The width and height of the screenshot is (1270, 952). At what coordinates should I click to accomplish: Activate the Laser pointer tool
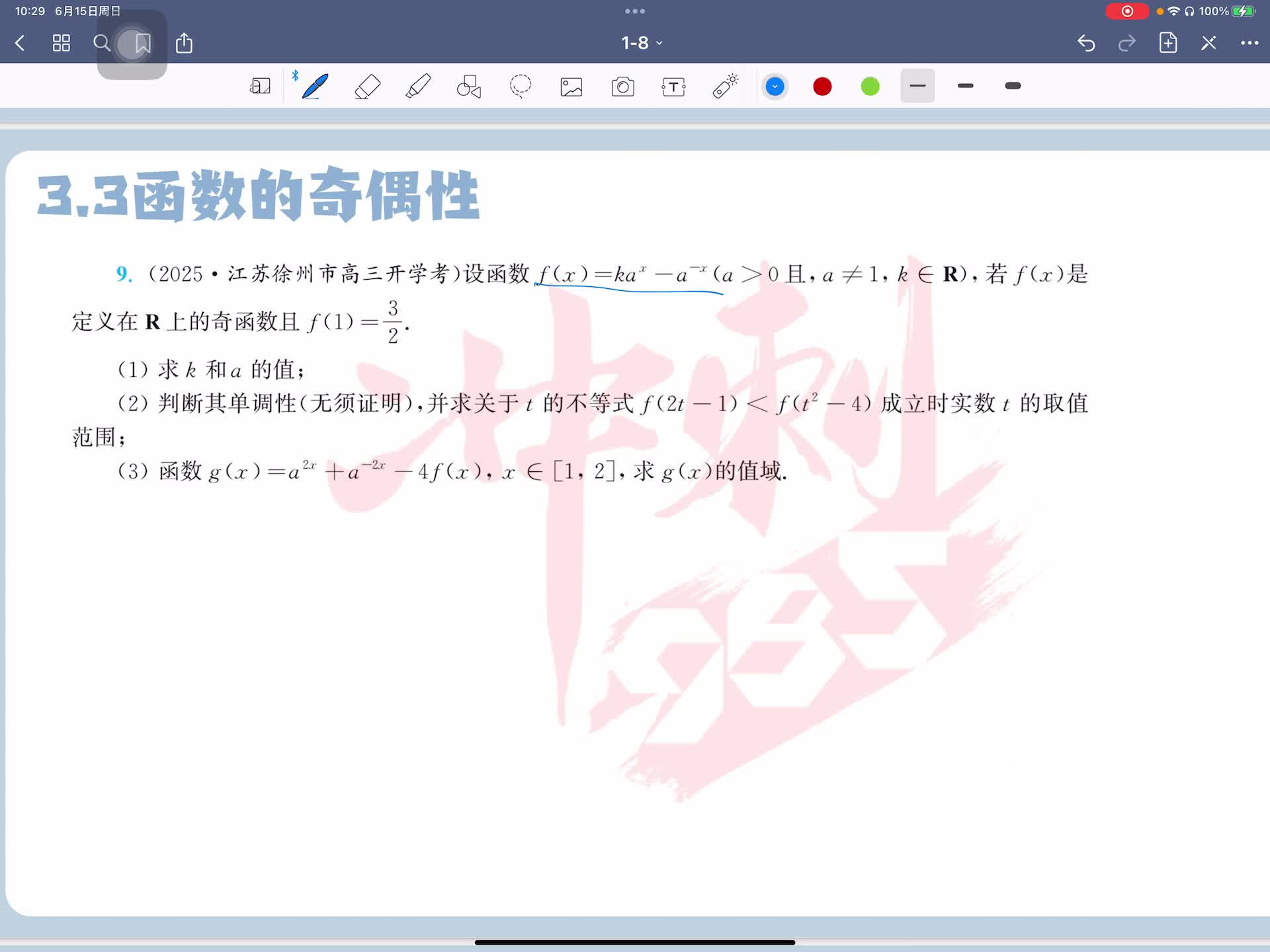[x=725, y=87]
